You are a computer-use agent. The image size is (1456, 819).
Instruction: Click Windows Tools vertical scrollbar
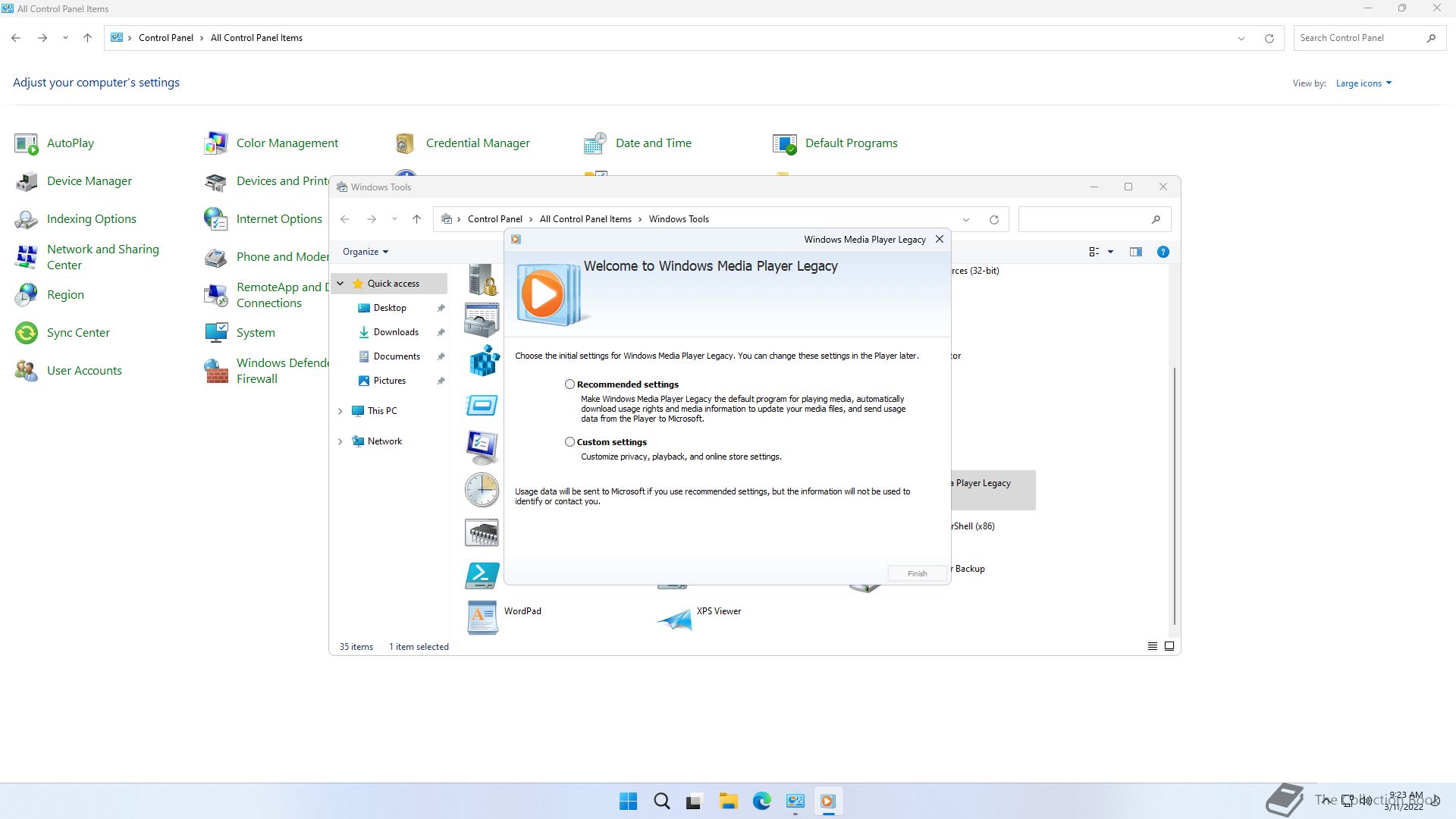(x=1175, y=496)
